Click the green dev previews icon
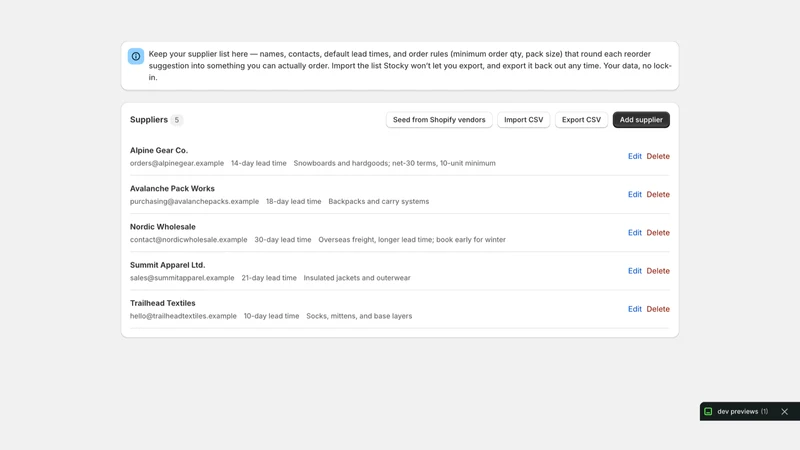The height and width of the screenshot is (450, 800). 708,411
